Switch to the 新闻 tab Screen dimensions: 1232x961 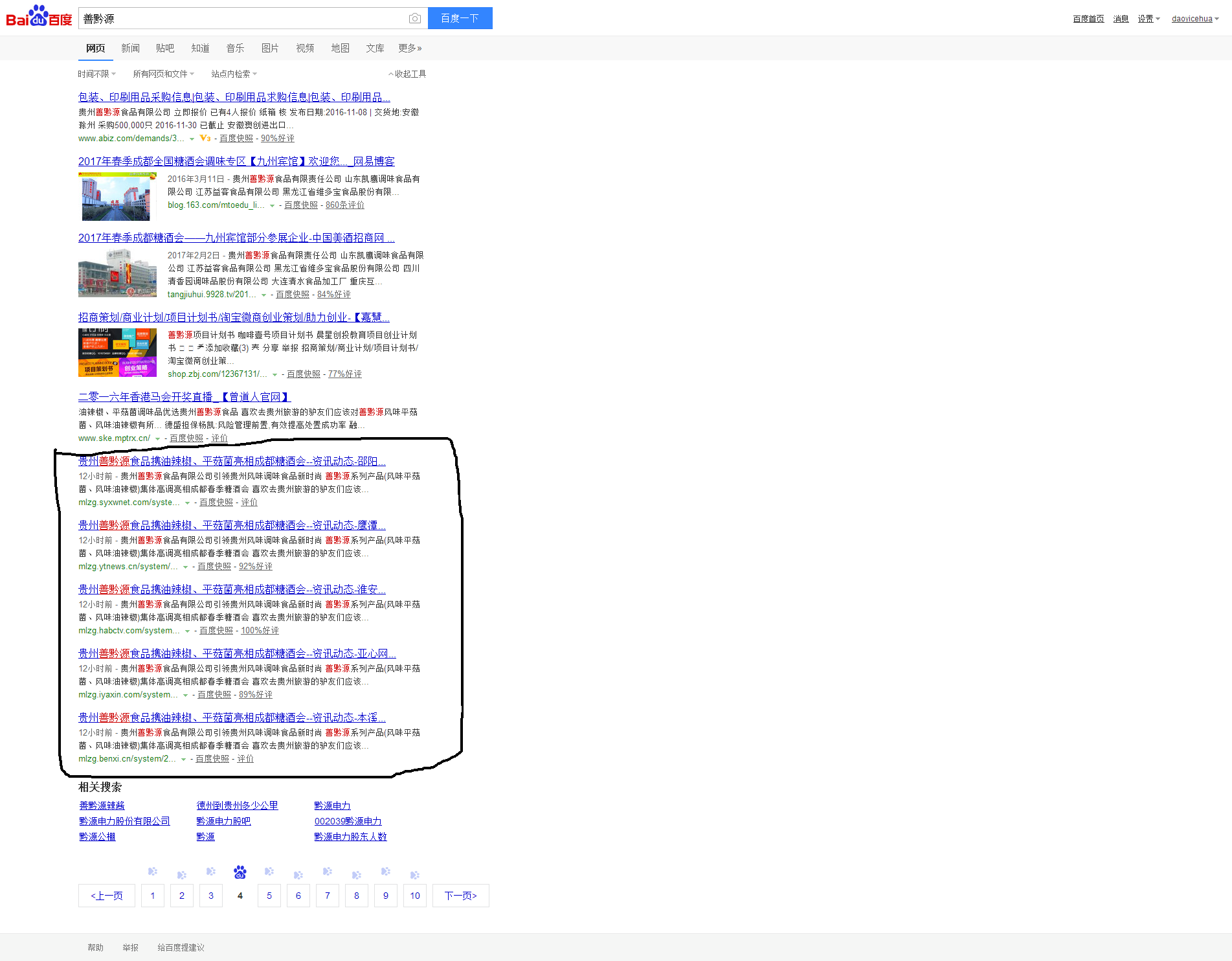pos(130,48)
